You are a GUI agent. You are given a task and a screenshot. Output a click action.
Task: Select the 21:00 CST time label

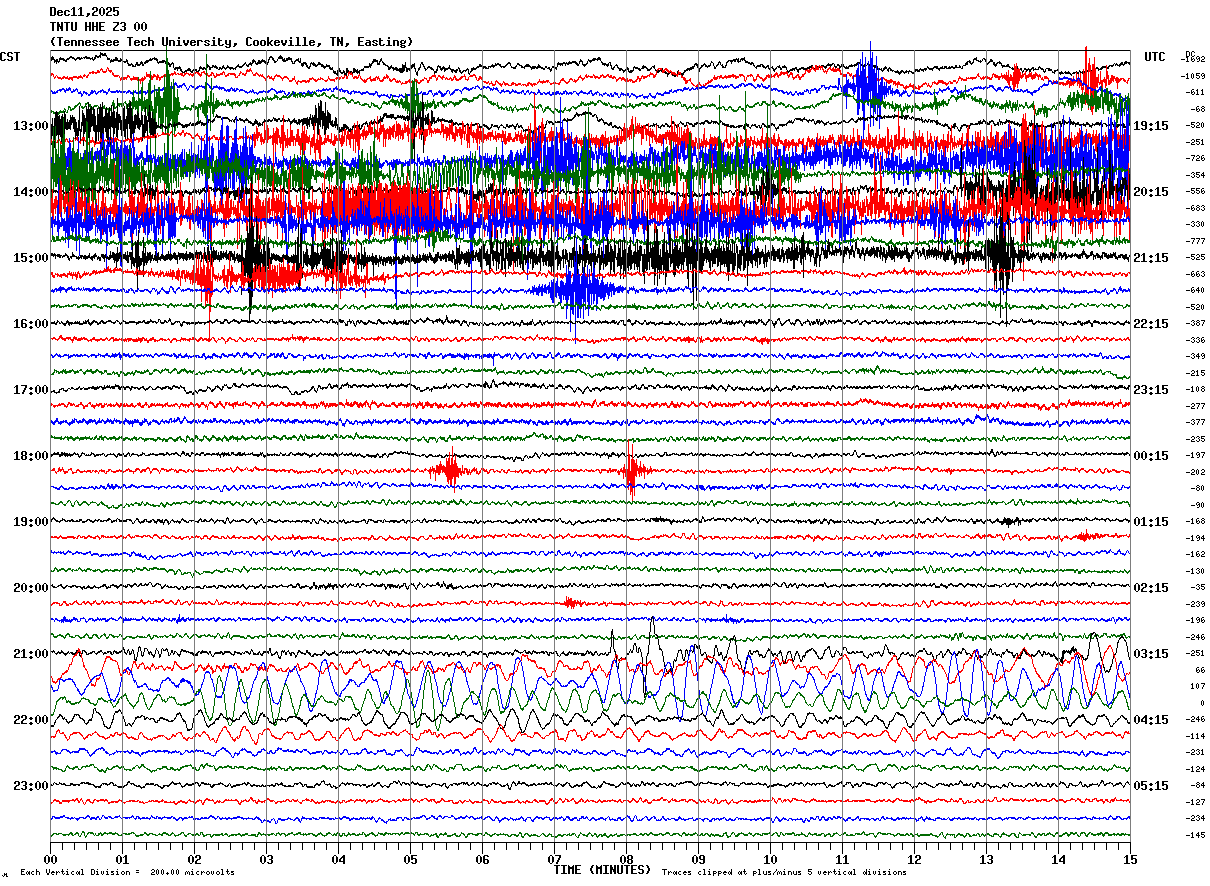pos(30,654)
